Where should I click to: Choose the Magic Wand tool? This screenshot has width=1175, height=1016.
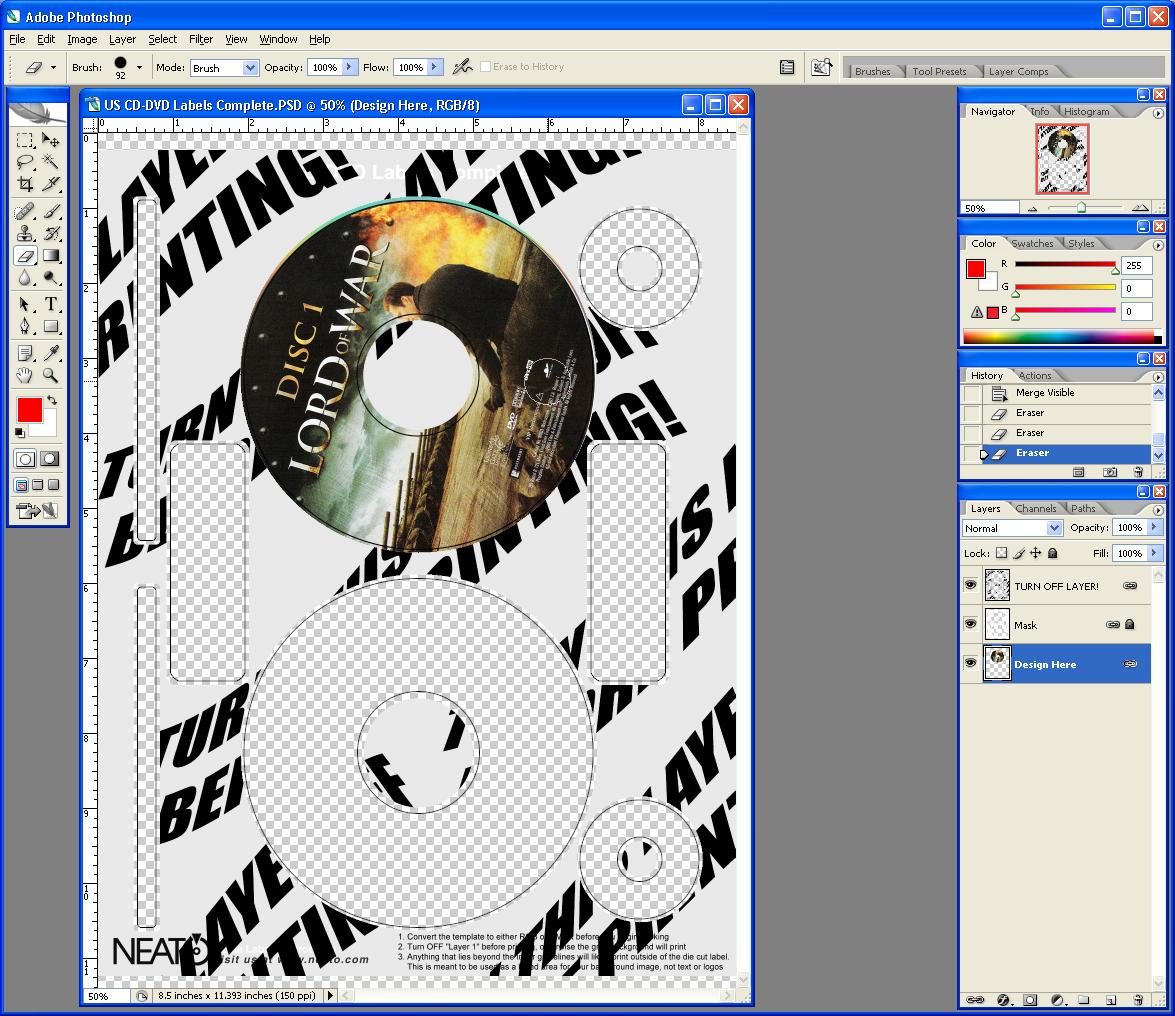[51, 162]
